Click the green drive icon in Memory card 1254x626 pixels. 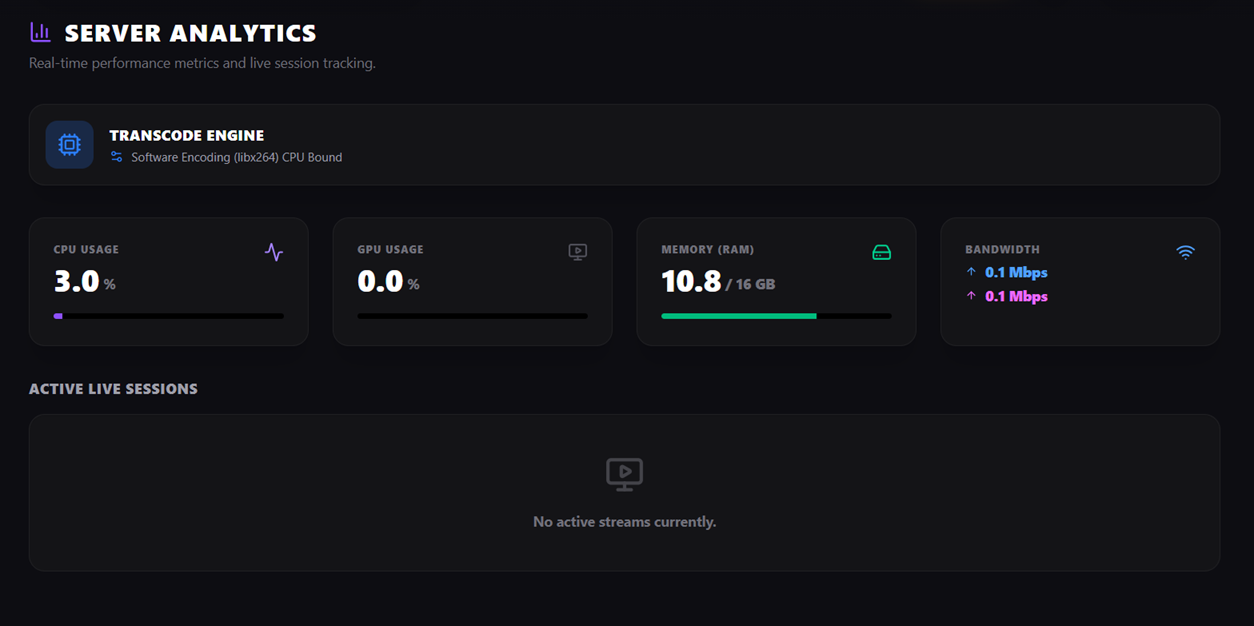pos(882,252)
